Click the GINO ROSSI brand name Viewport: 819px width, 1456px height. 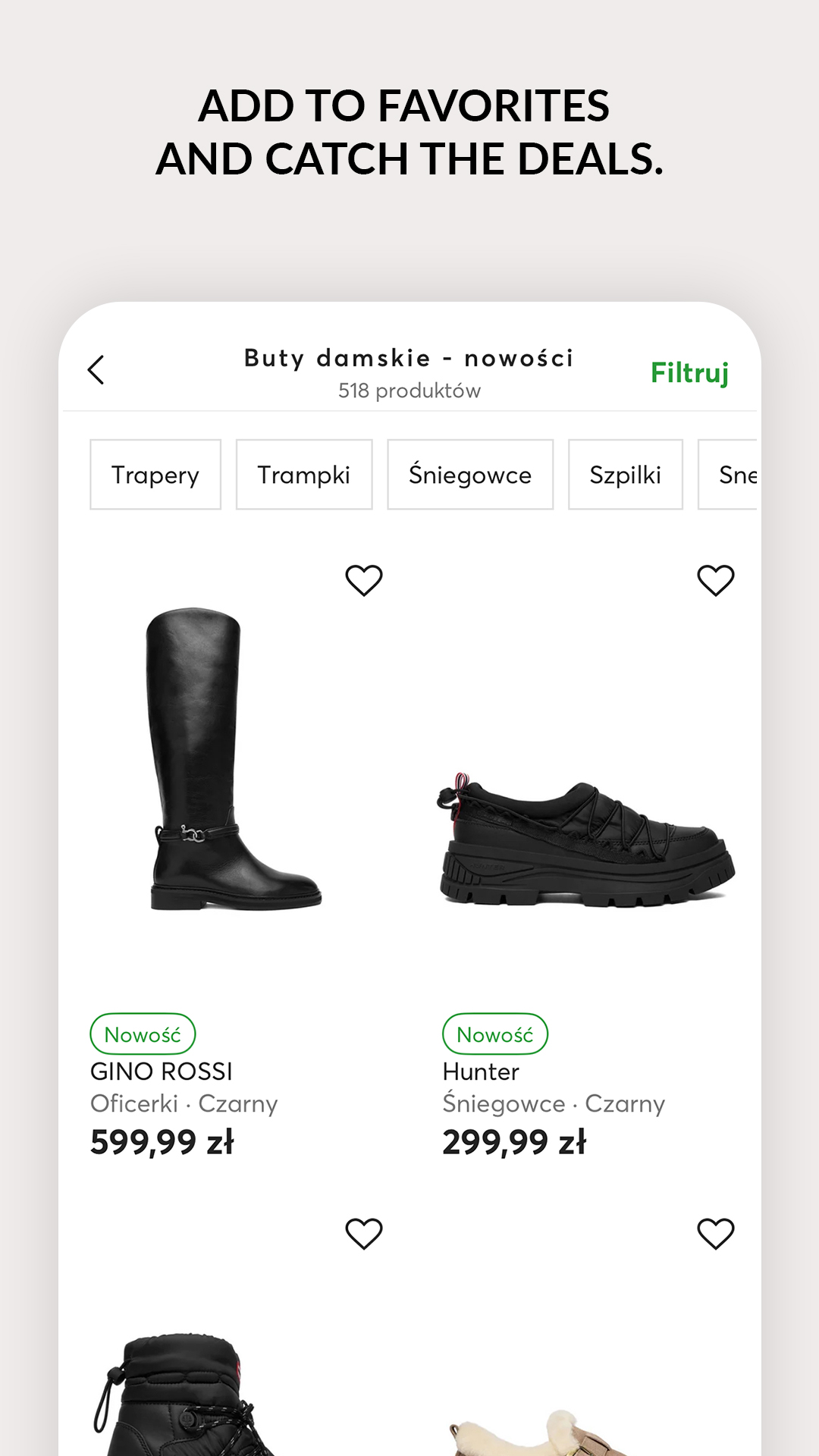point(162,1072)
